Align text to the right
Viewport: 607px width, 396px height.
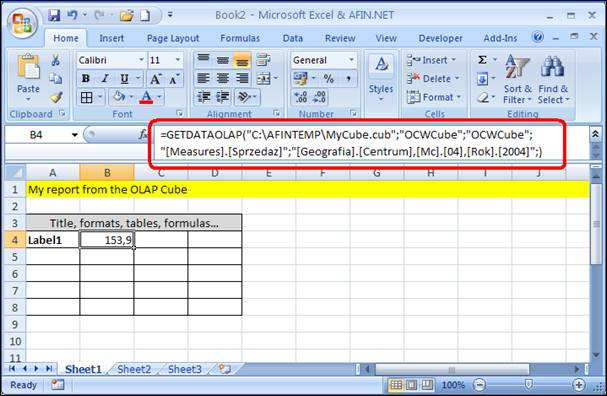coord(242,79)
